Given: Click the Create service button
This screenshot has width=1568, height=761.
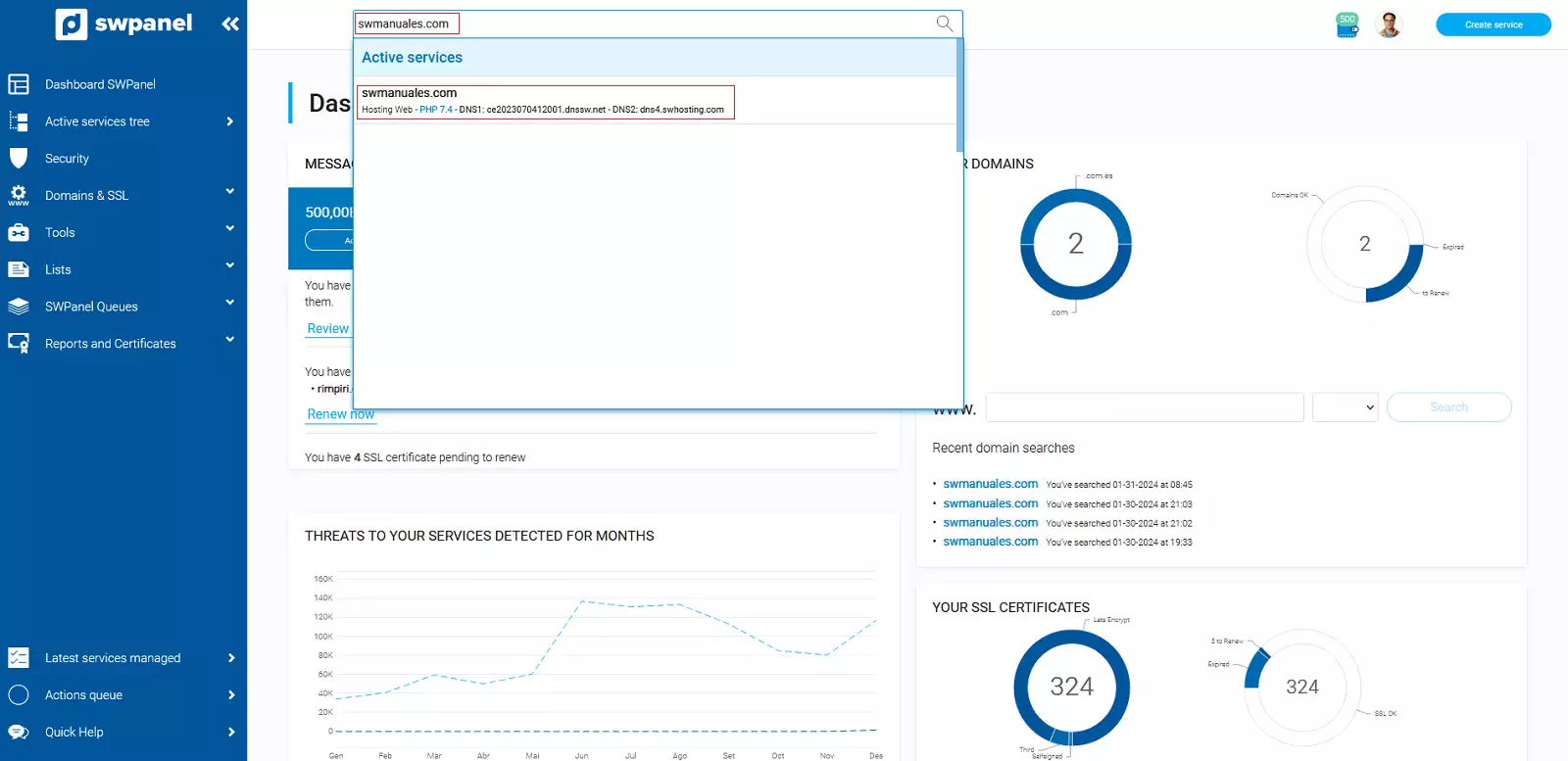Looking at the screenshot, I should 1493,24.
